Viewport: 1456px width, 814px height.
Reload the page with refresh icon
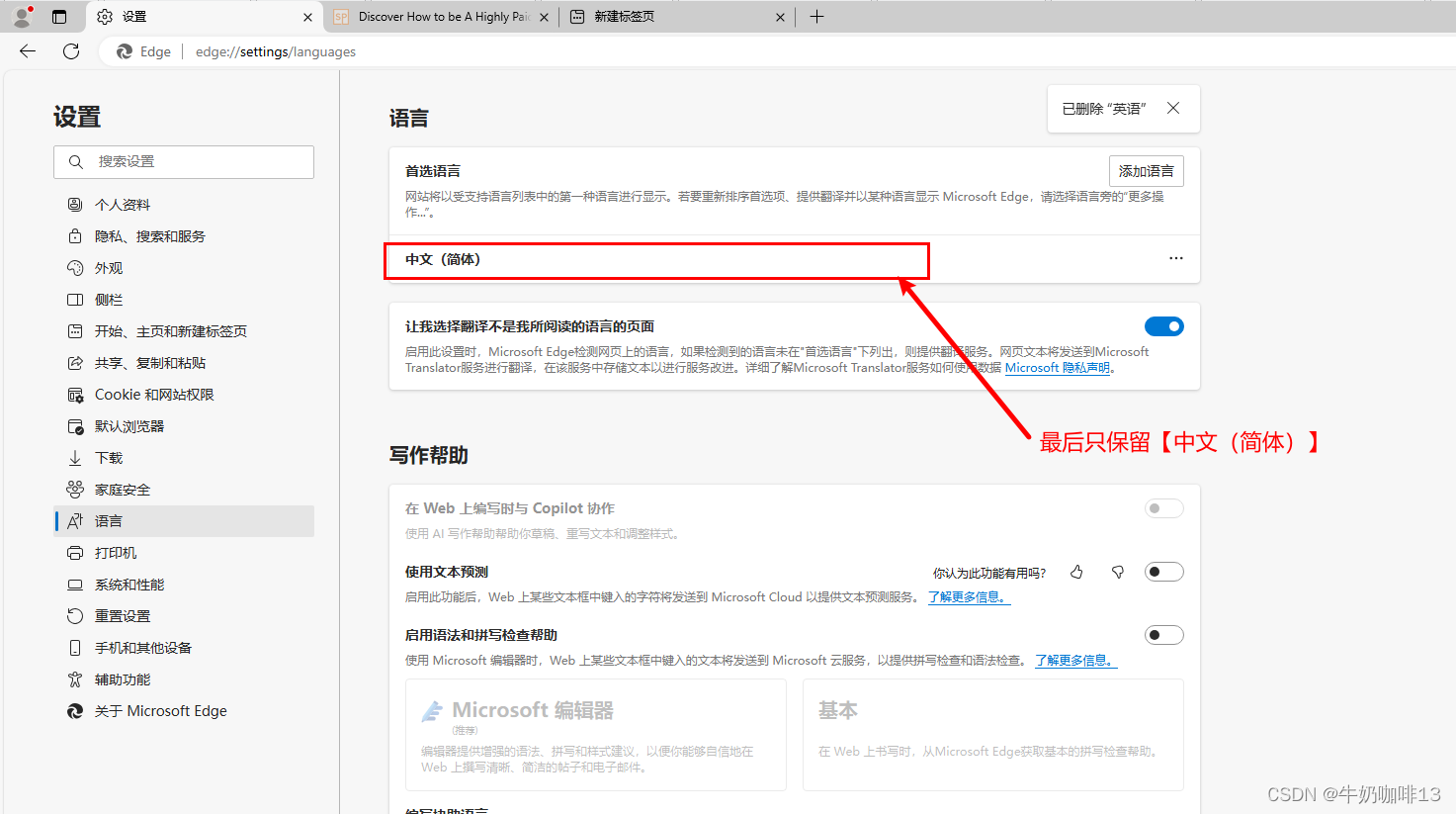[71, 51]
